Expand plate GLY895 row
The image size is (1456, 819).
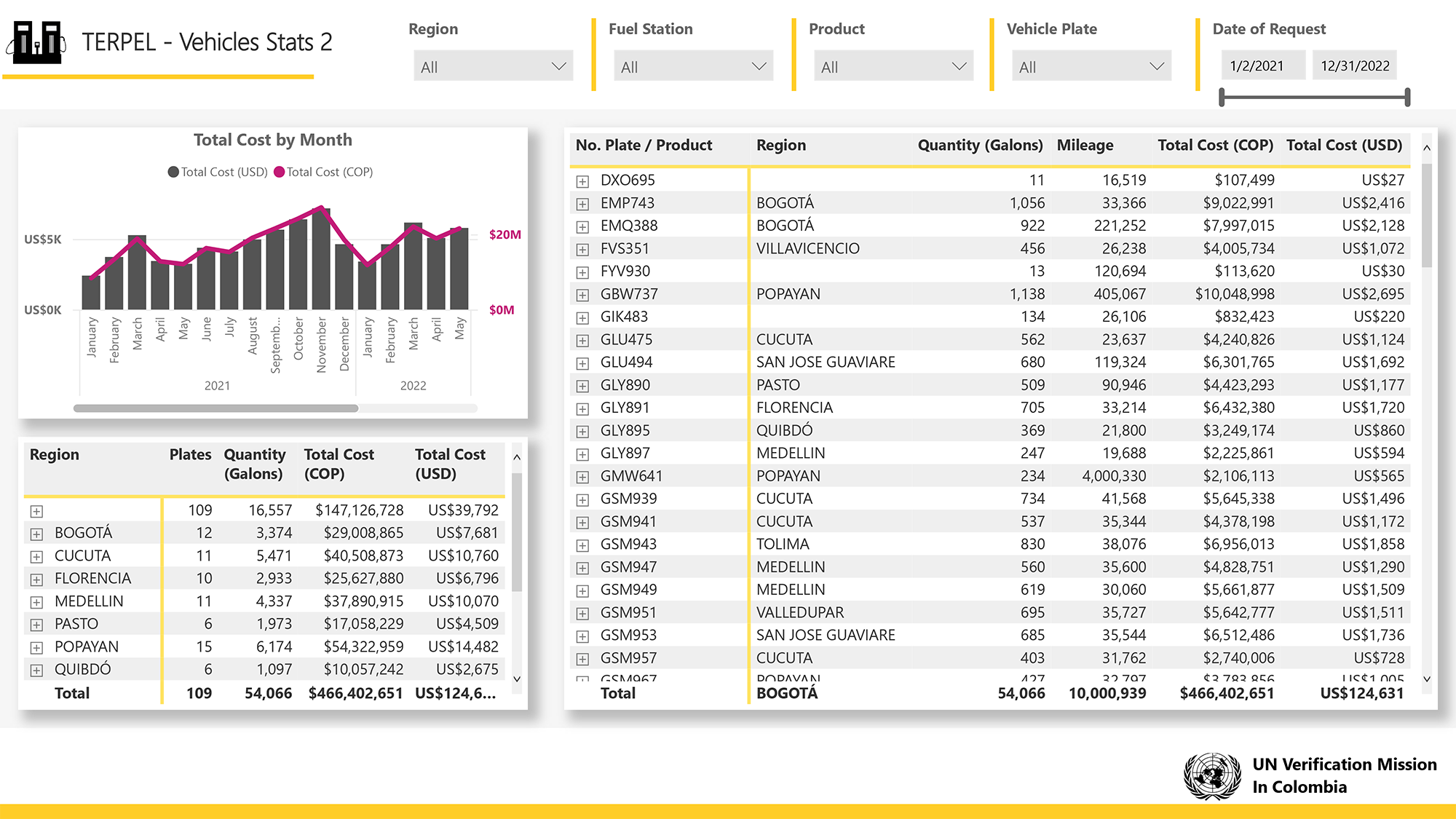pyautogui.click(x=582, y=431)
